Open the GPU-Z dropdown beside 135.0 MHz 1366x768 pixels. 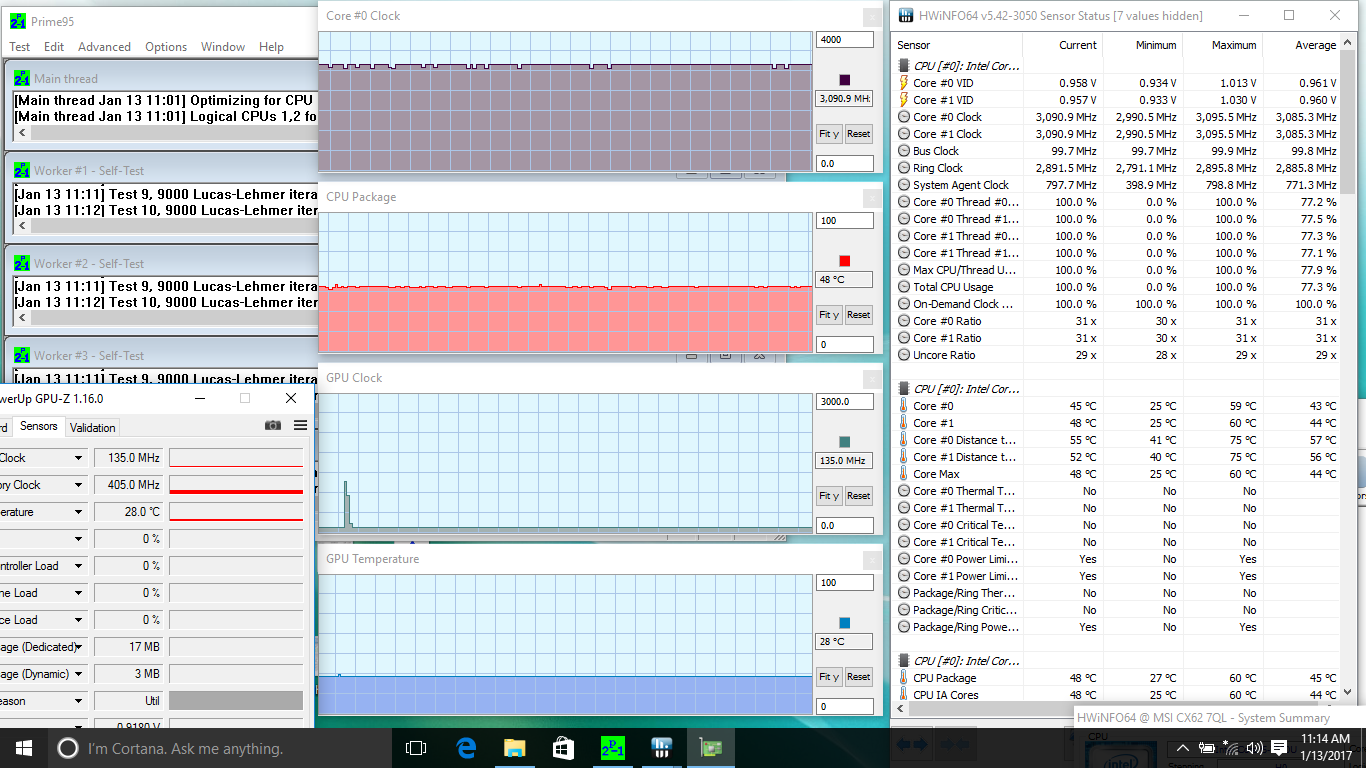(78, 458)
